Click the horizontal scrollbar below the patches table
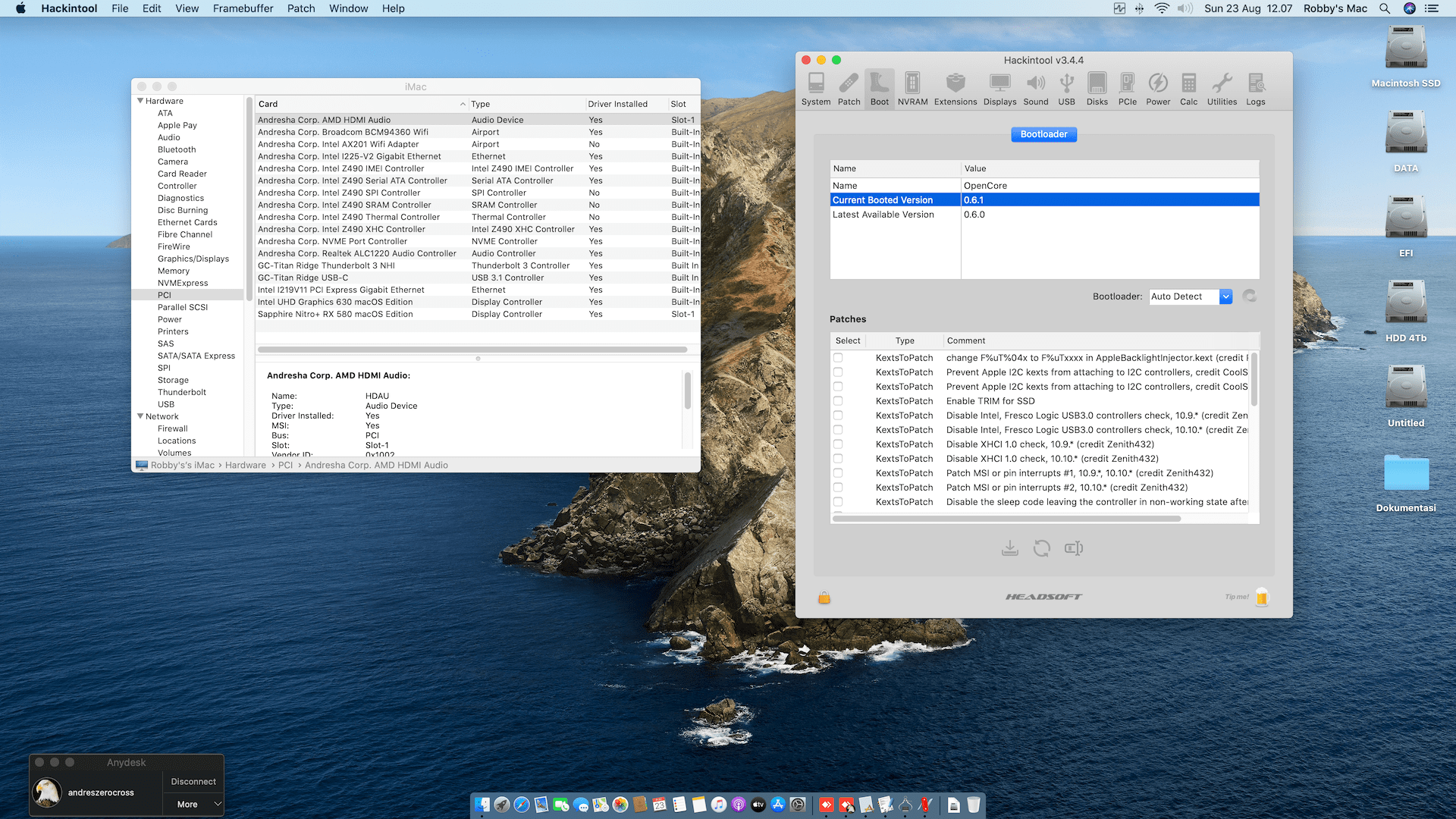 (x=1007, y=519)
